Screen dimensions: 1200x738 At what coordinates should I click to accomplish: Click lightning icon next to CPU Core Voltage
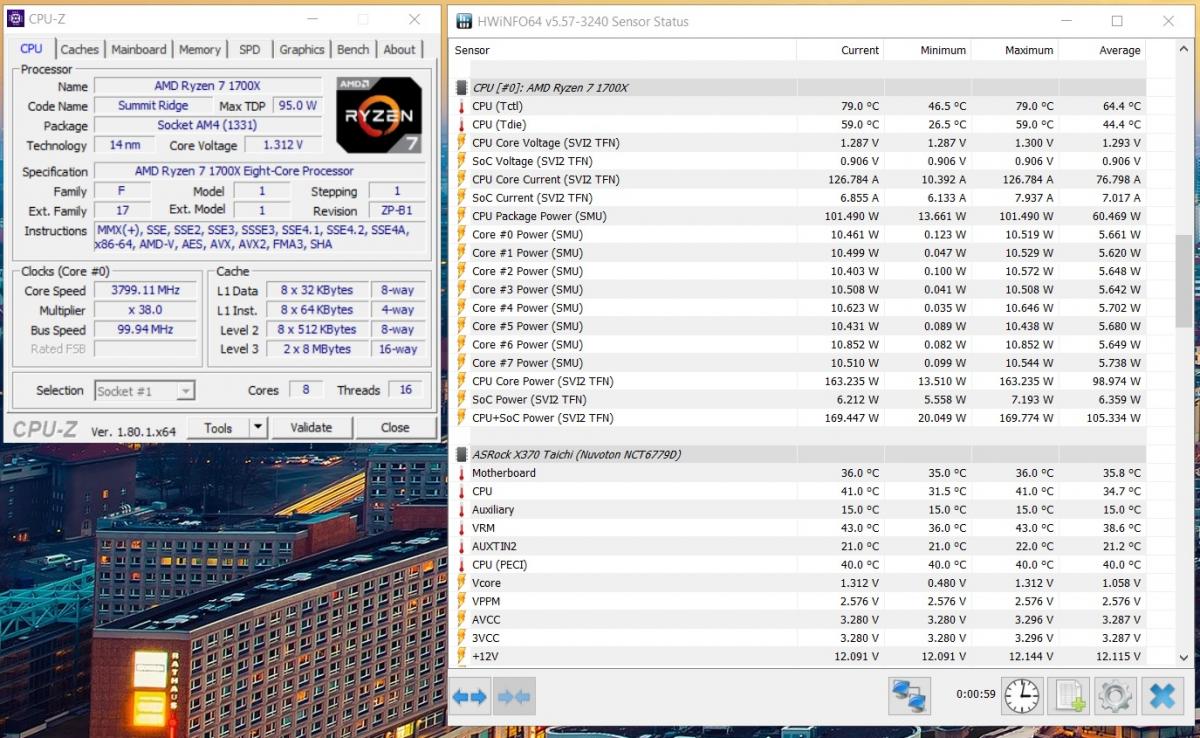tap(462, 143)
